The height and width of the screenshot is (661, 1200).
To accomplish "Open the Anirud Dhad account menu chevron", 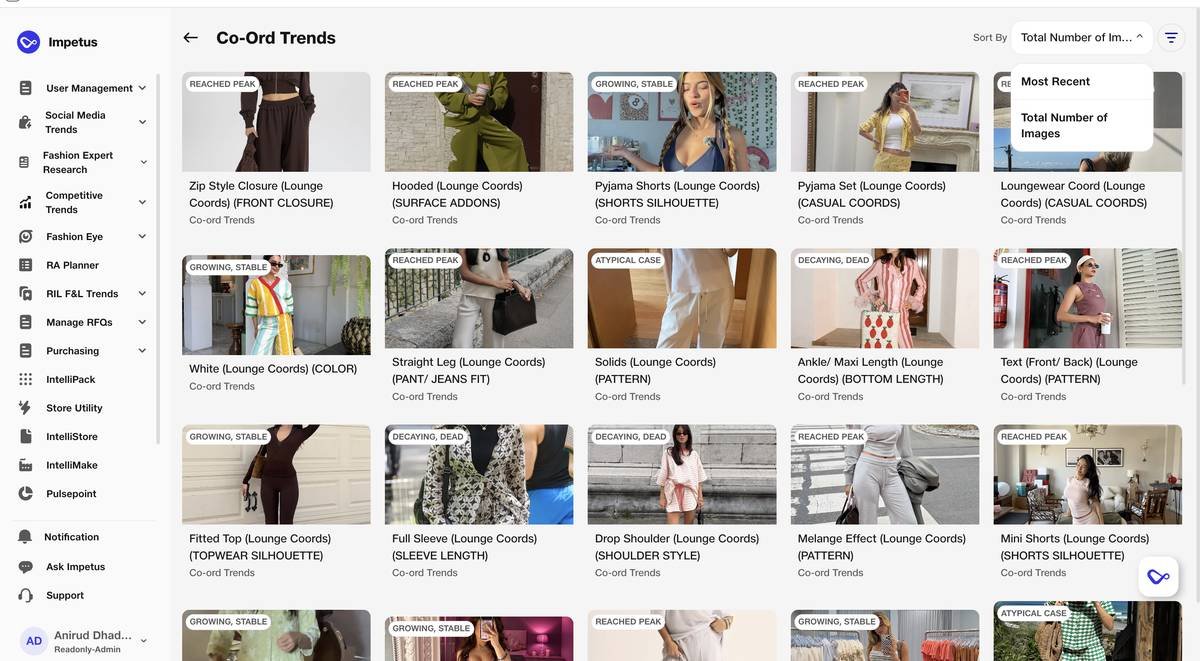I will point(143,641).
